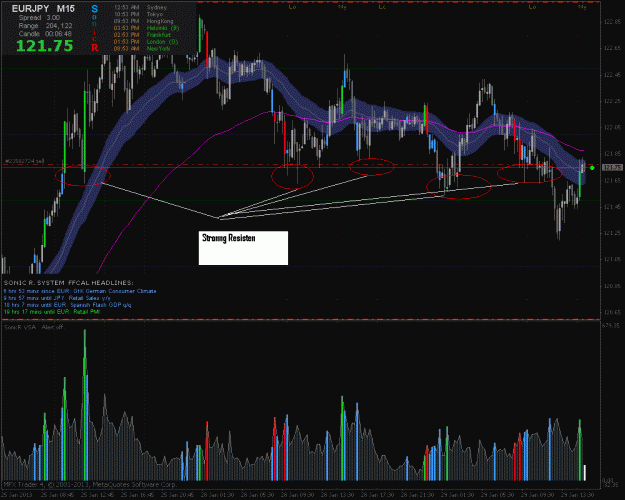Open the green EUR Retail PMI headline
The image size is (625, 500).
coord(52,312)
